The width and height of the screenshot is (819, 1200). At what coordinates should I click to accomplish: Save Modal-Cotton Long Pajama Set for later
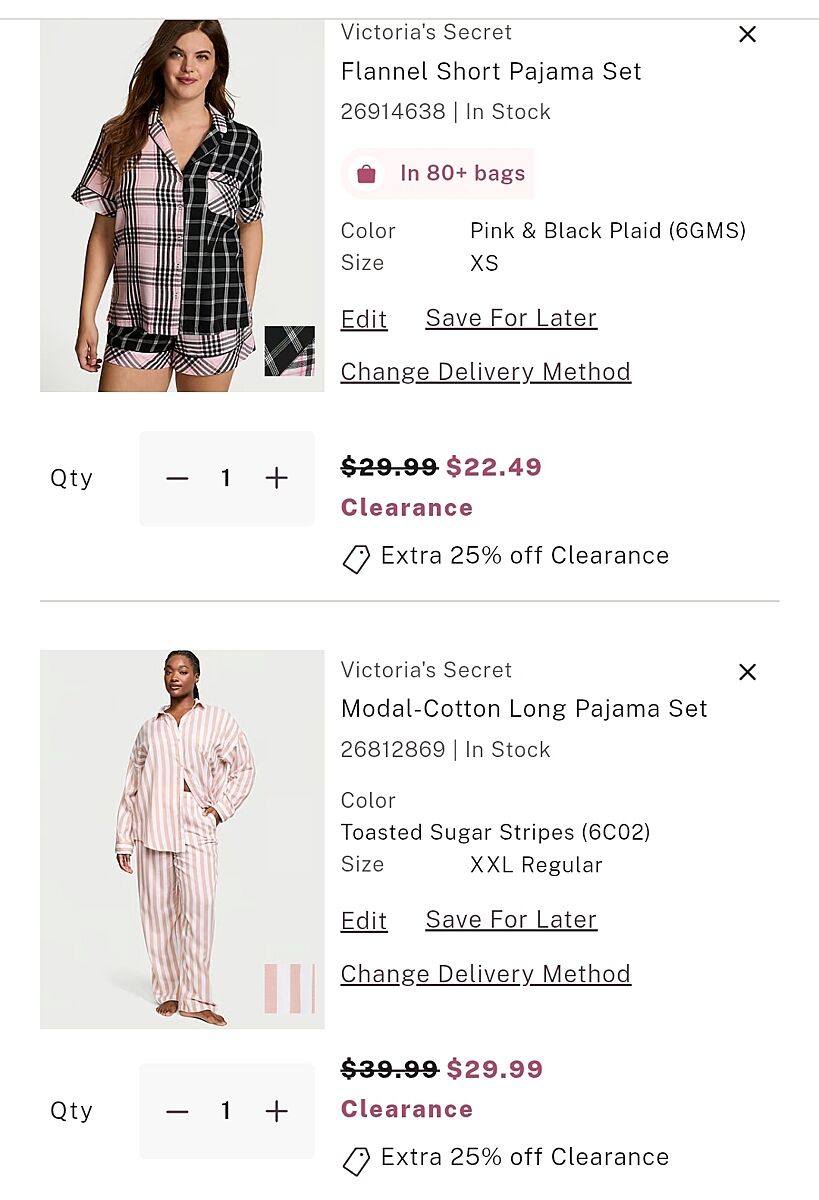(x=511, y=920)
